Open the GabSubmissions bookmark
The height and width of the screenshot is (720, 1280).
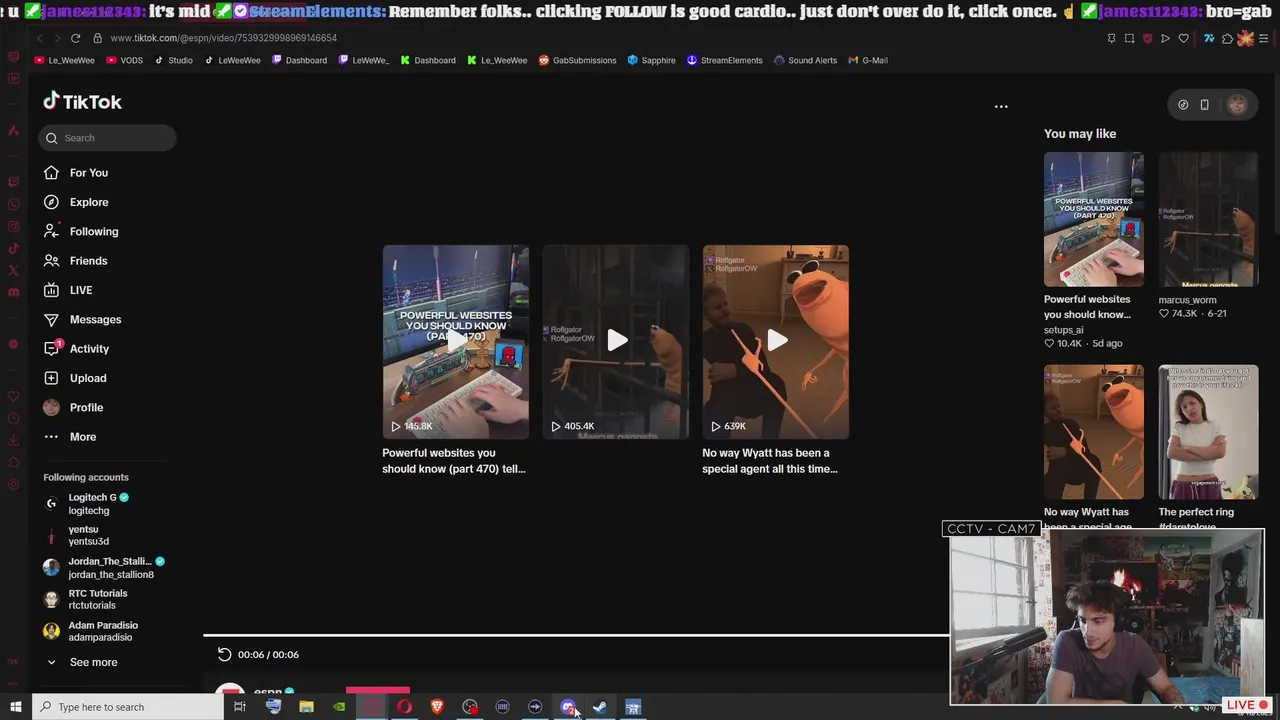(577, 60)
